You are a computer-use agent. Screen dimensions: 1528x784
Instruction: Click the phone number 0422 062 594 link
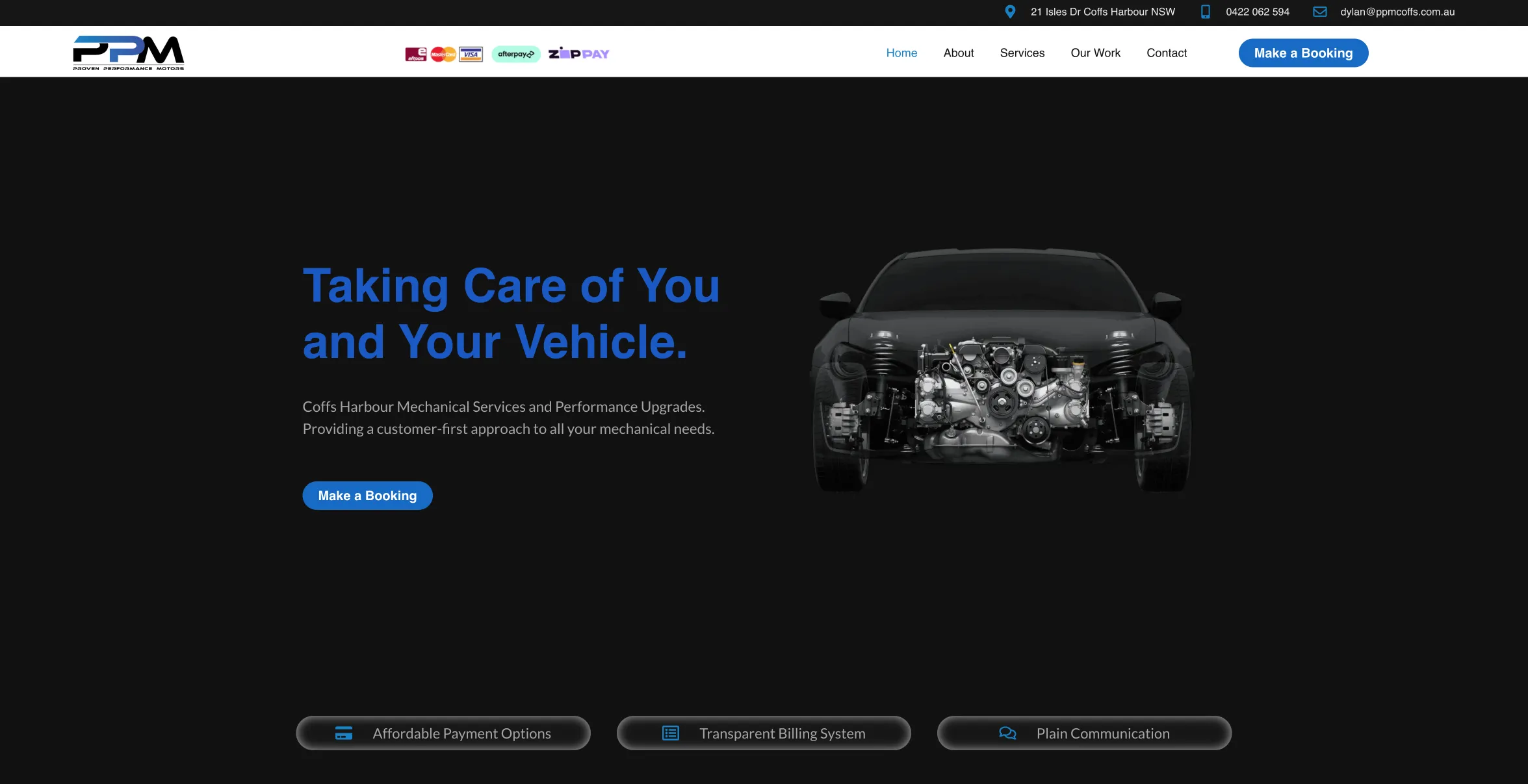pyautogui.click(x=1257, y=12)
